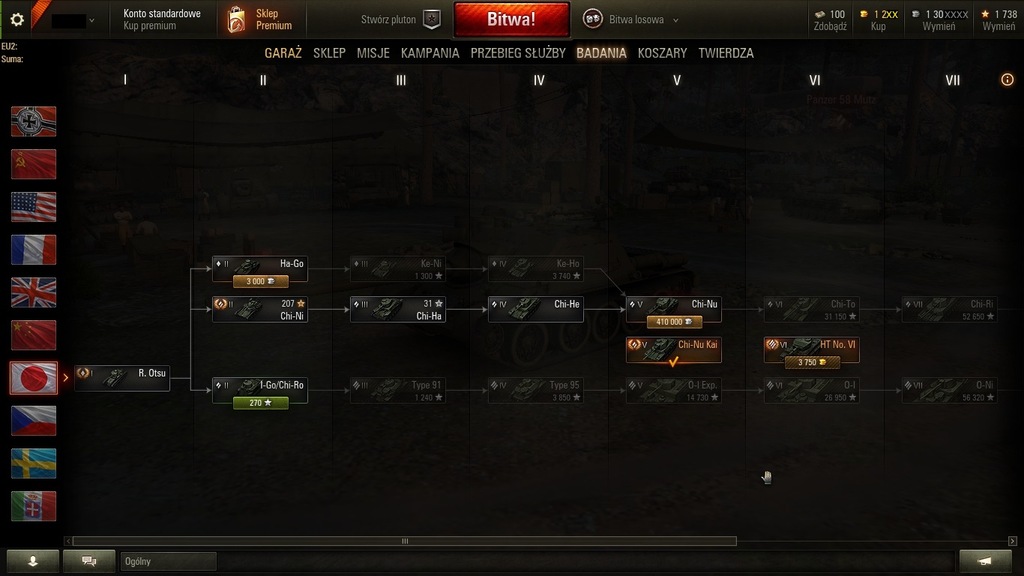Click the Ogólny chat input field
This screenshot has width=1024, height=576.
[168, 561]
